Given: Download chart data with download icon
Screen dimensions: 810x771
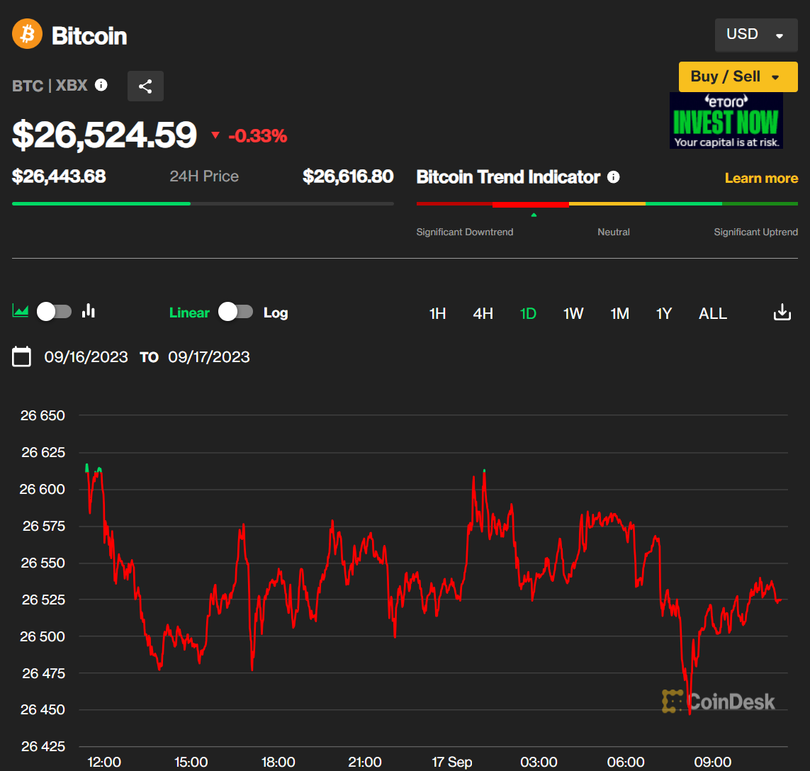Looking at the screenshot, I should 782,313.
